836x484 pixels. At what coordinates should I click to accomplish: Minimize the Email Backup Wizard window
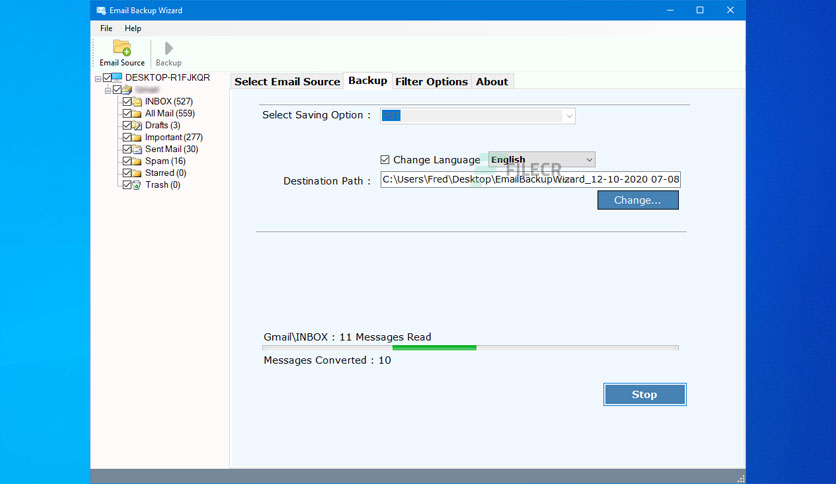(670, 10)
